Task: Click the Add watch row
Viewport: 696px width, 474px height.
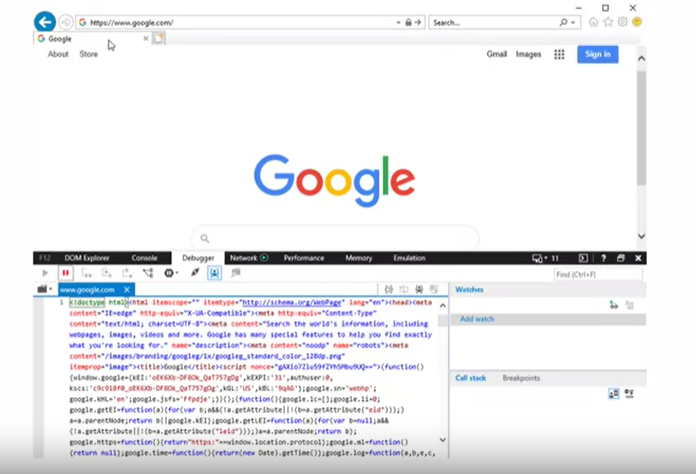Action: coord(548,319)
